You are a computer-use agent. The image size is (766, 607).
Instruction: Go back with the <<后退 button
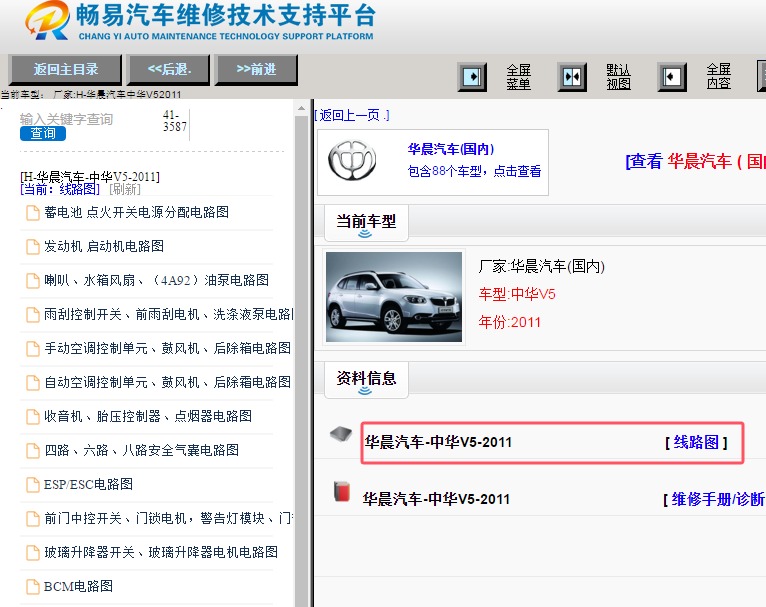pyautogui.click(x=169, y=69)
